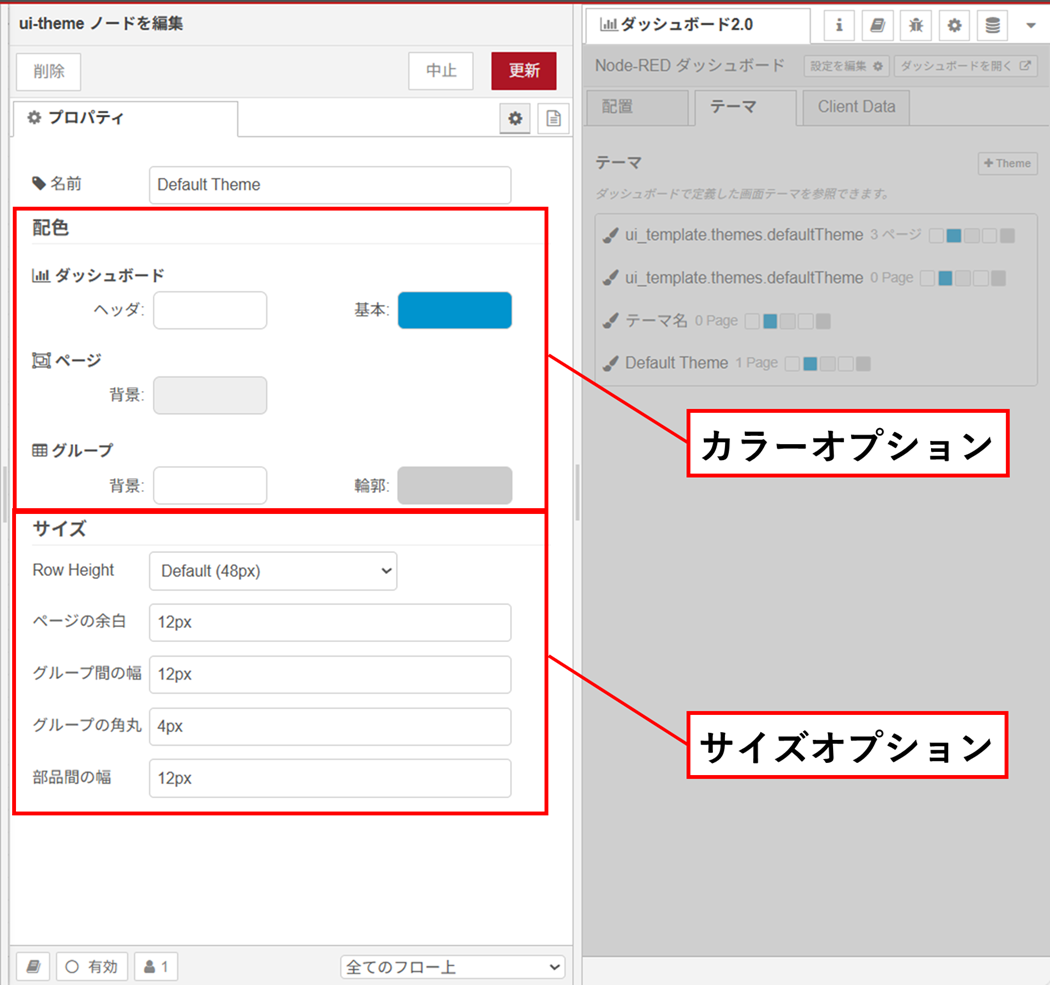Switch to the Client Data tab

click(x=856, y=107)
